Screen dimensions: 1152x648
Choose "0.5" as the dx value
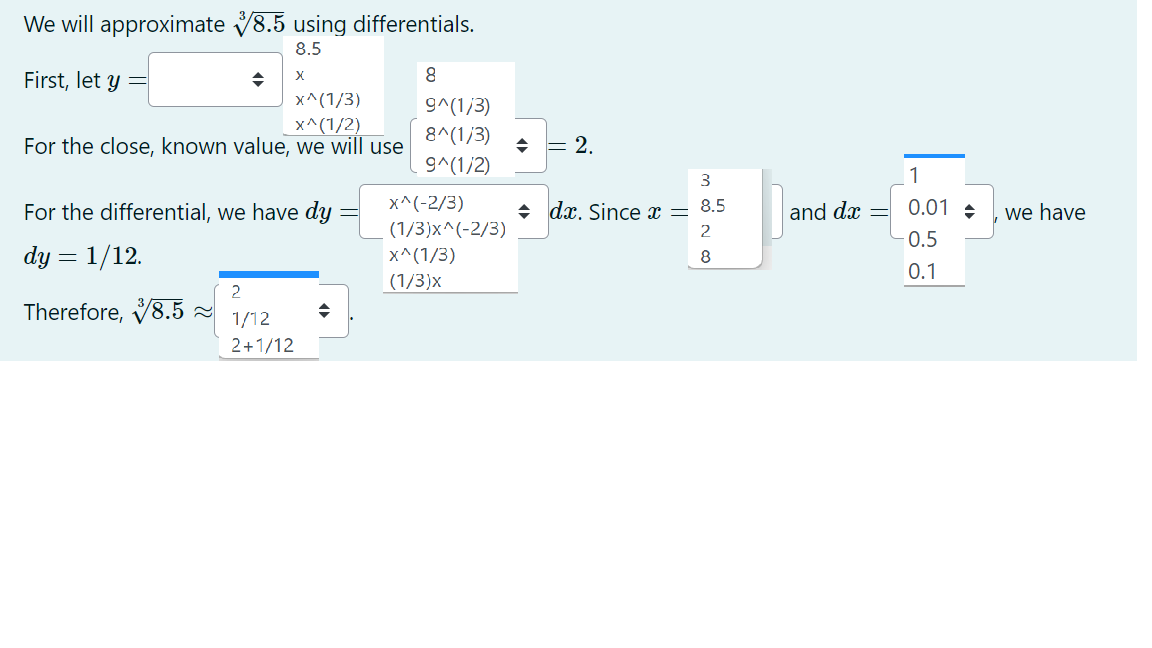click(918, 237)
